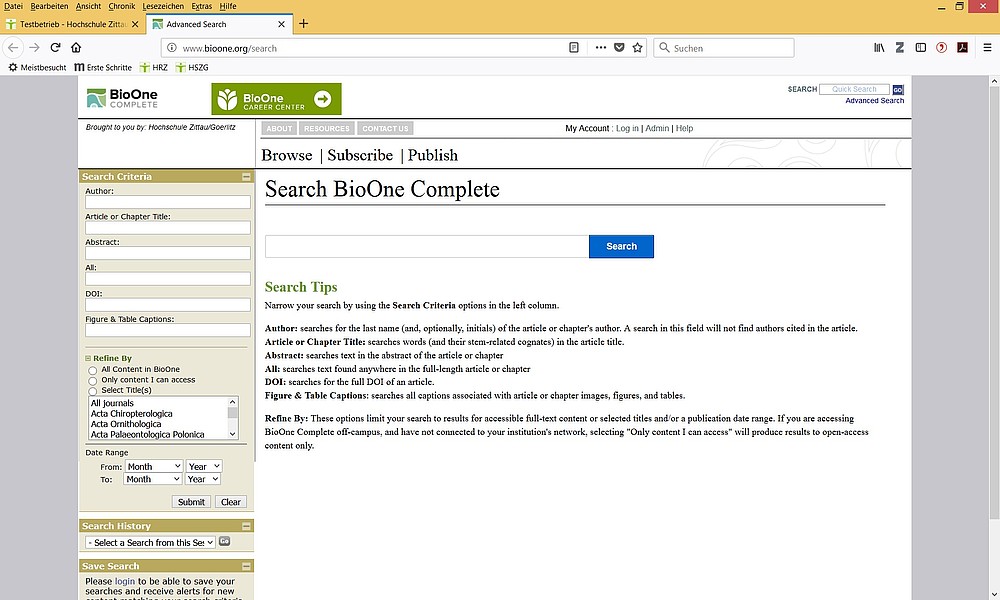This screenshot has width=1000, height=600.
Task: Click the Submit button in Search Criteria
Action: [191, 502]
